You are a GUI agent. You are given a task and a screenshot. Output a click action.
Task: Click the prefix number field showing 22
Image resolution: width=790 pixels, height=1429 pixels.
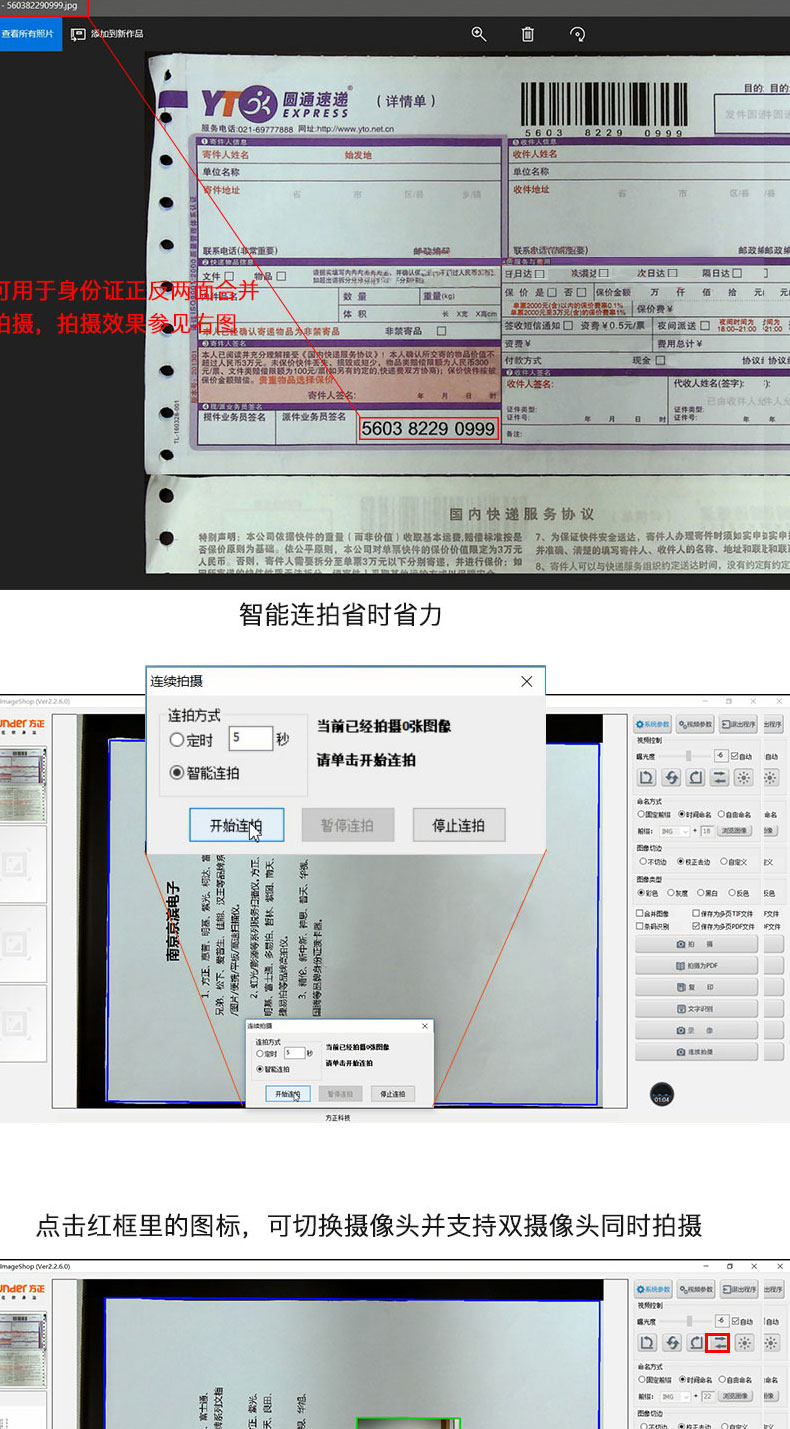click(708, 1397)
